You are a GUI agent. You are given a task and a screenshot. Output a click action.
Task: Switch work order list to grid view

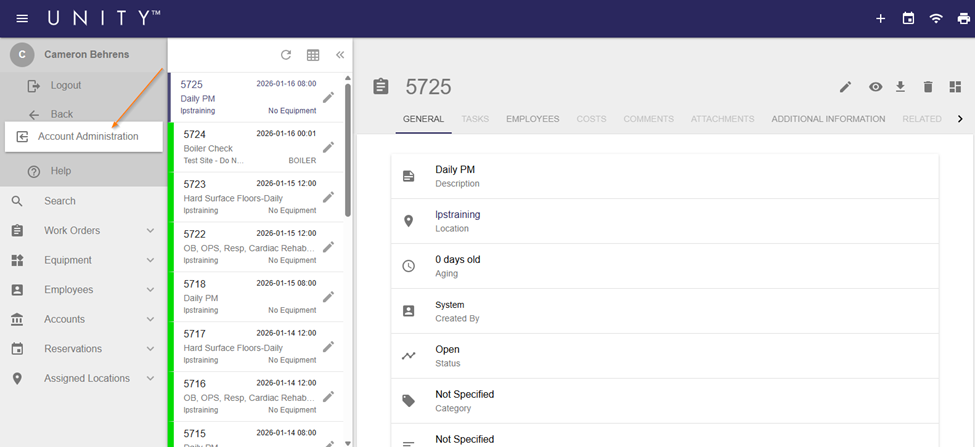pyautogui.click(x=313, y=56)
